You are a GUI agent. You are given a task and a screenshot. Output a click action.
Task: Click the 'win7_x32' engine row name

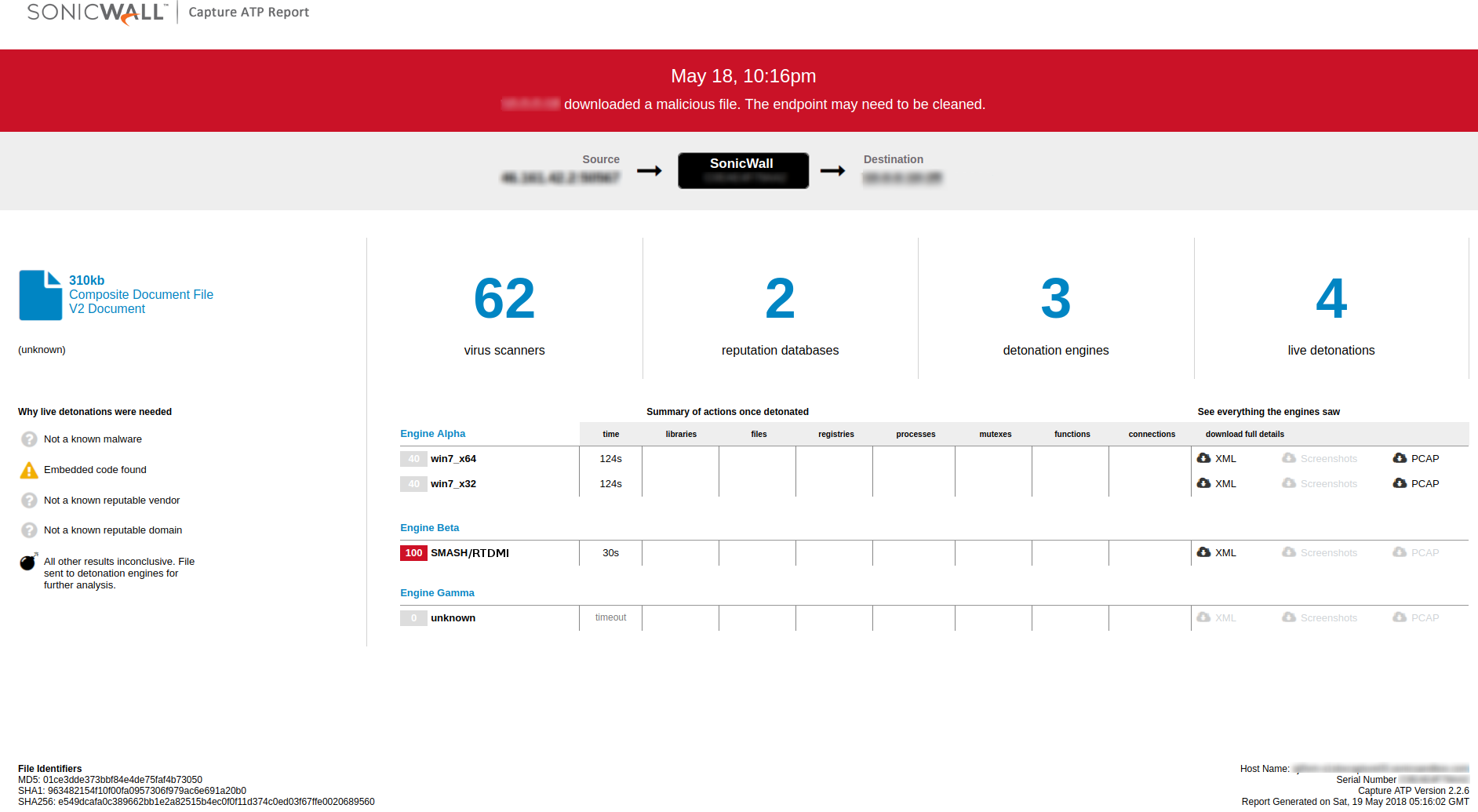pos(453,484)
